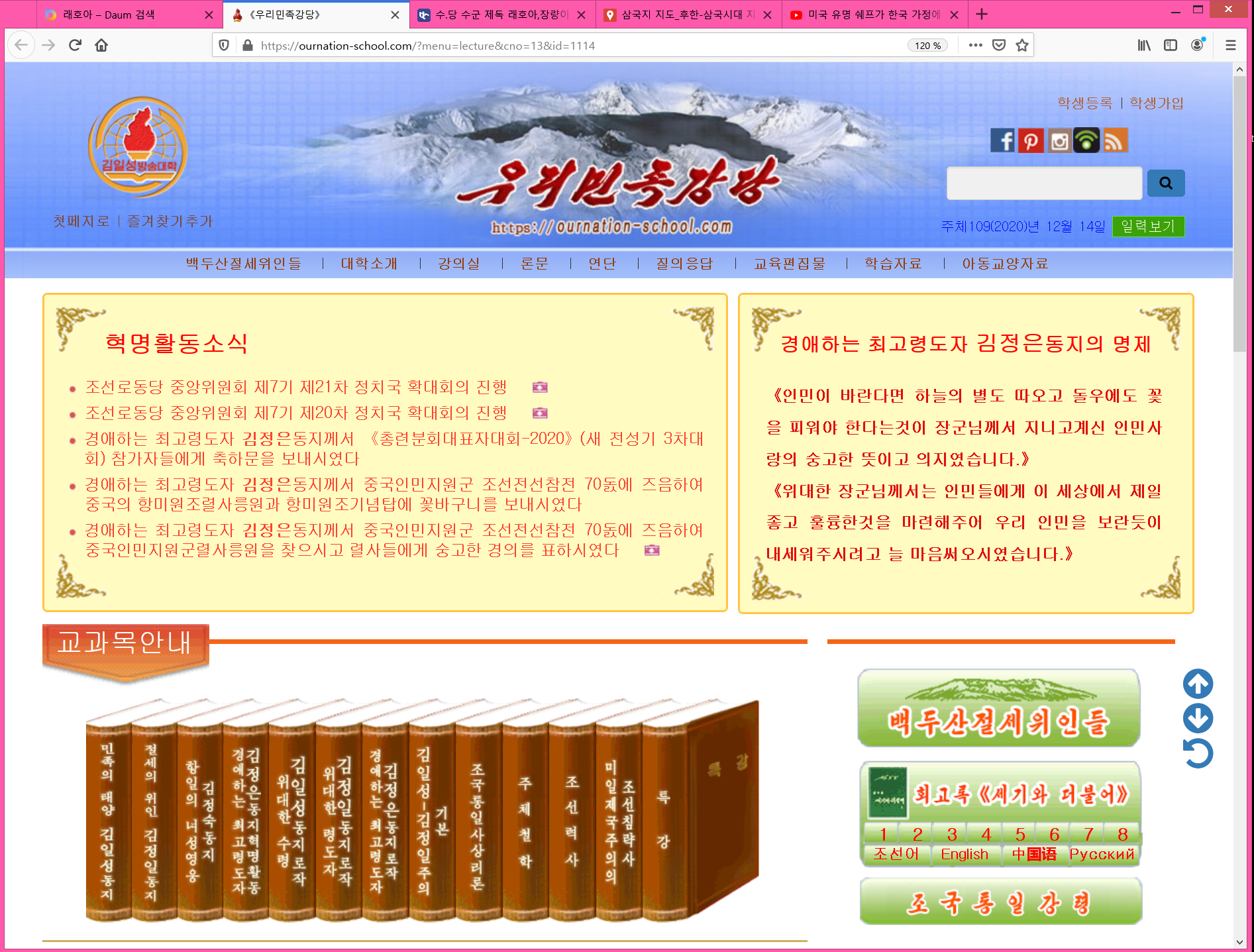Open the 아동교양자료 menu item
Viewport: 1254px width, 952px height.
pyautogui.click(x=1005, y=264)
